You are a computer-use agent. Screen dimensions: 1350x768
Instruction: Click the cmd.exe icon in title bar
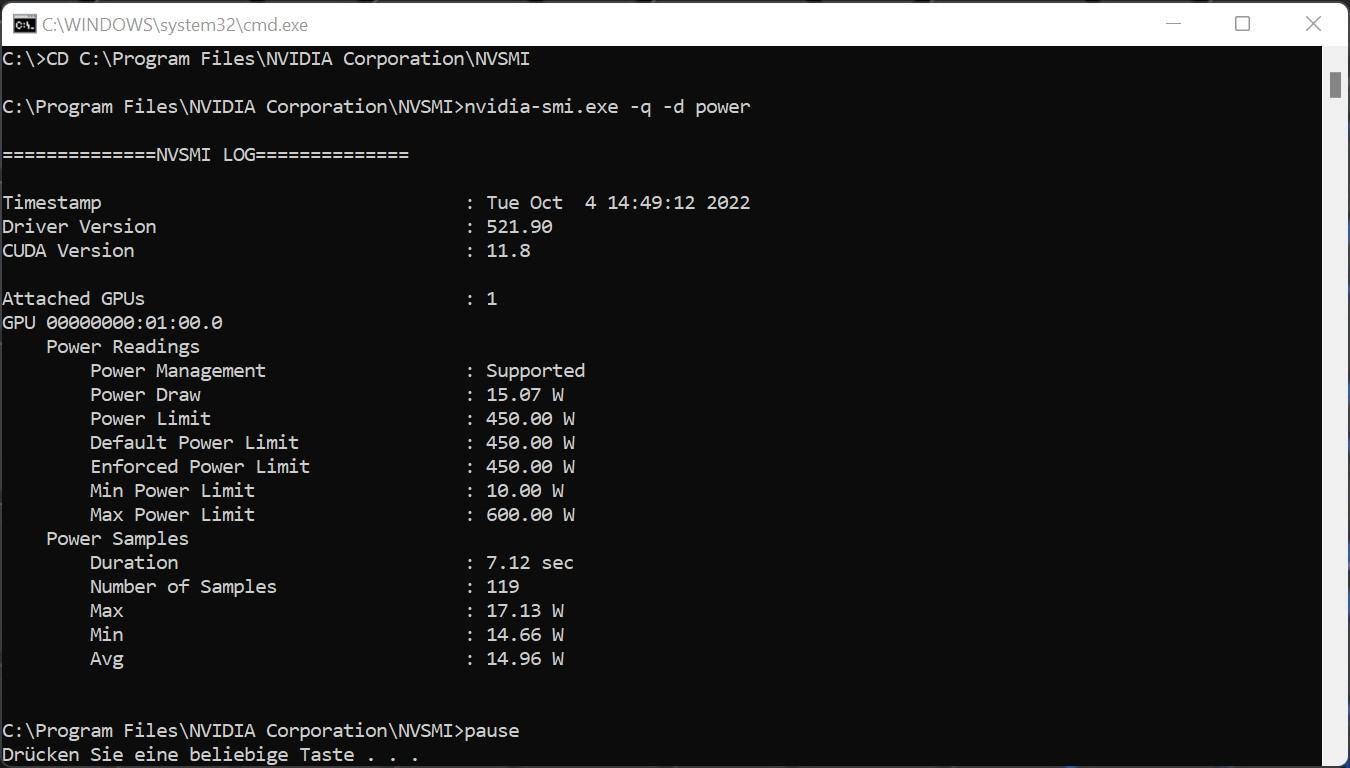pos(25,24)
